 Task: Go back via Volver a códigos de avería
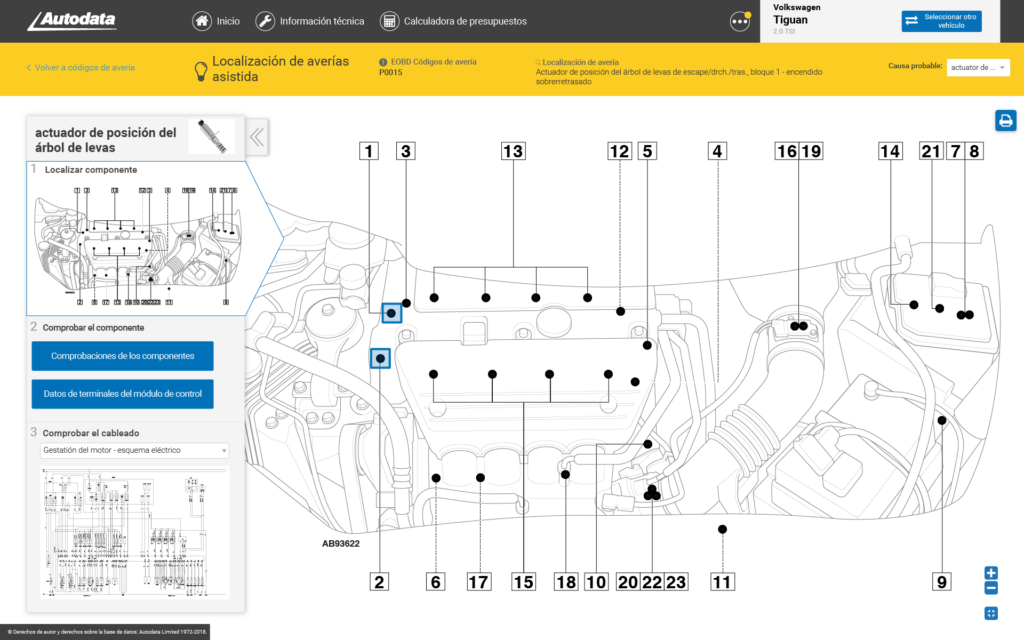80,68
